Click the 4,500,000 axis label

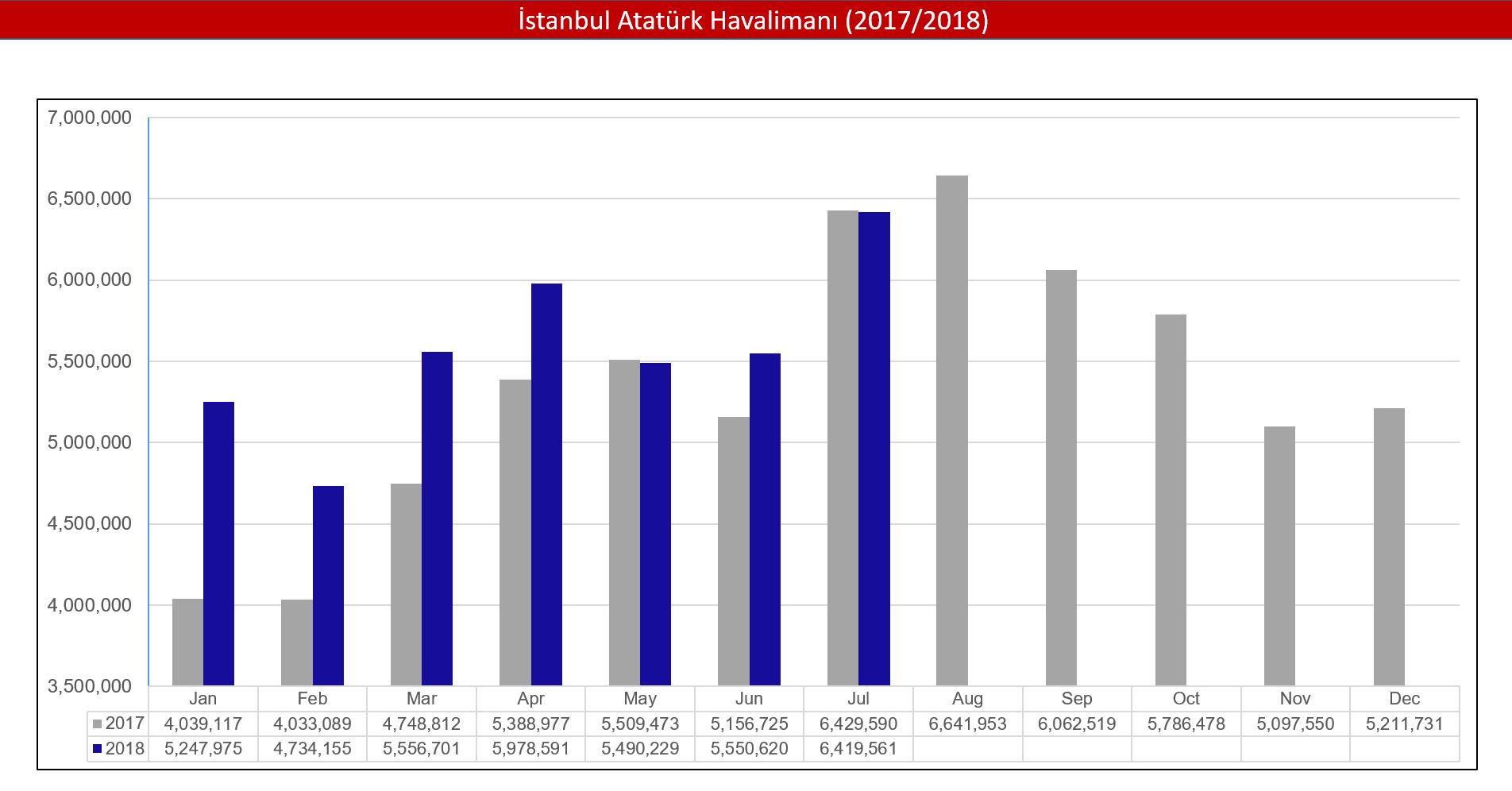(90, 524)
